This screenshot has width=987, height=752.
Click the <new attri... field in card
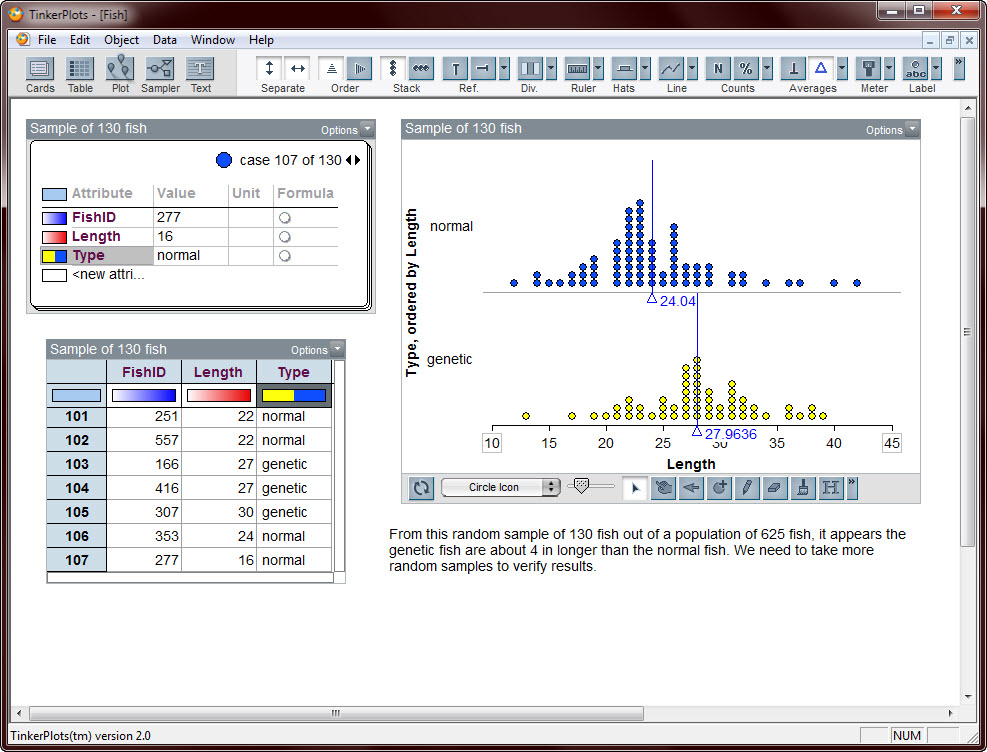tap(108, 274)
